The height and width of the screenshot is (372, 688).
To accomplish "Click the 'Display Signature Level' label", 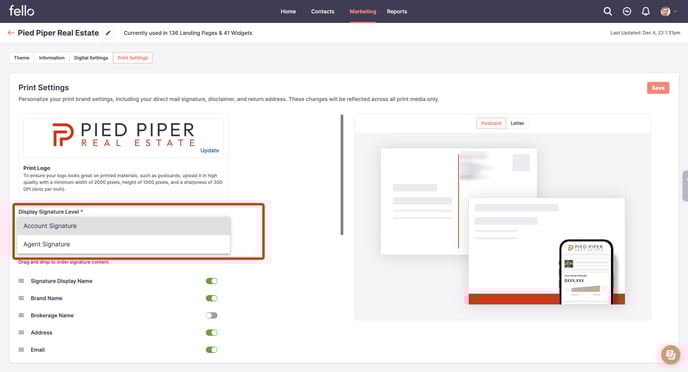I will click(x=50, y=212).
